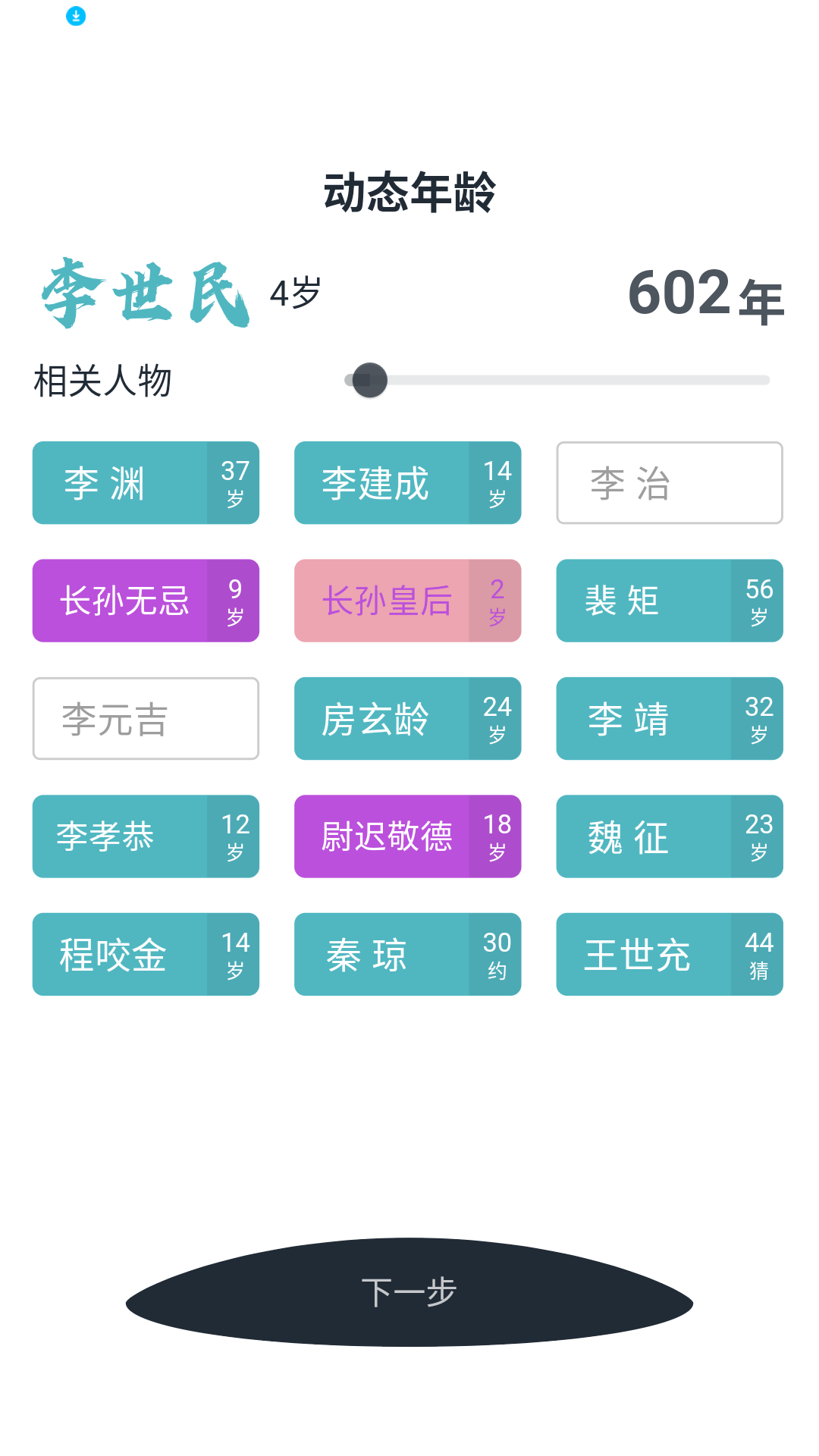Select the 李渊 person card
819x1456 pixels.
click(146, 483)
